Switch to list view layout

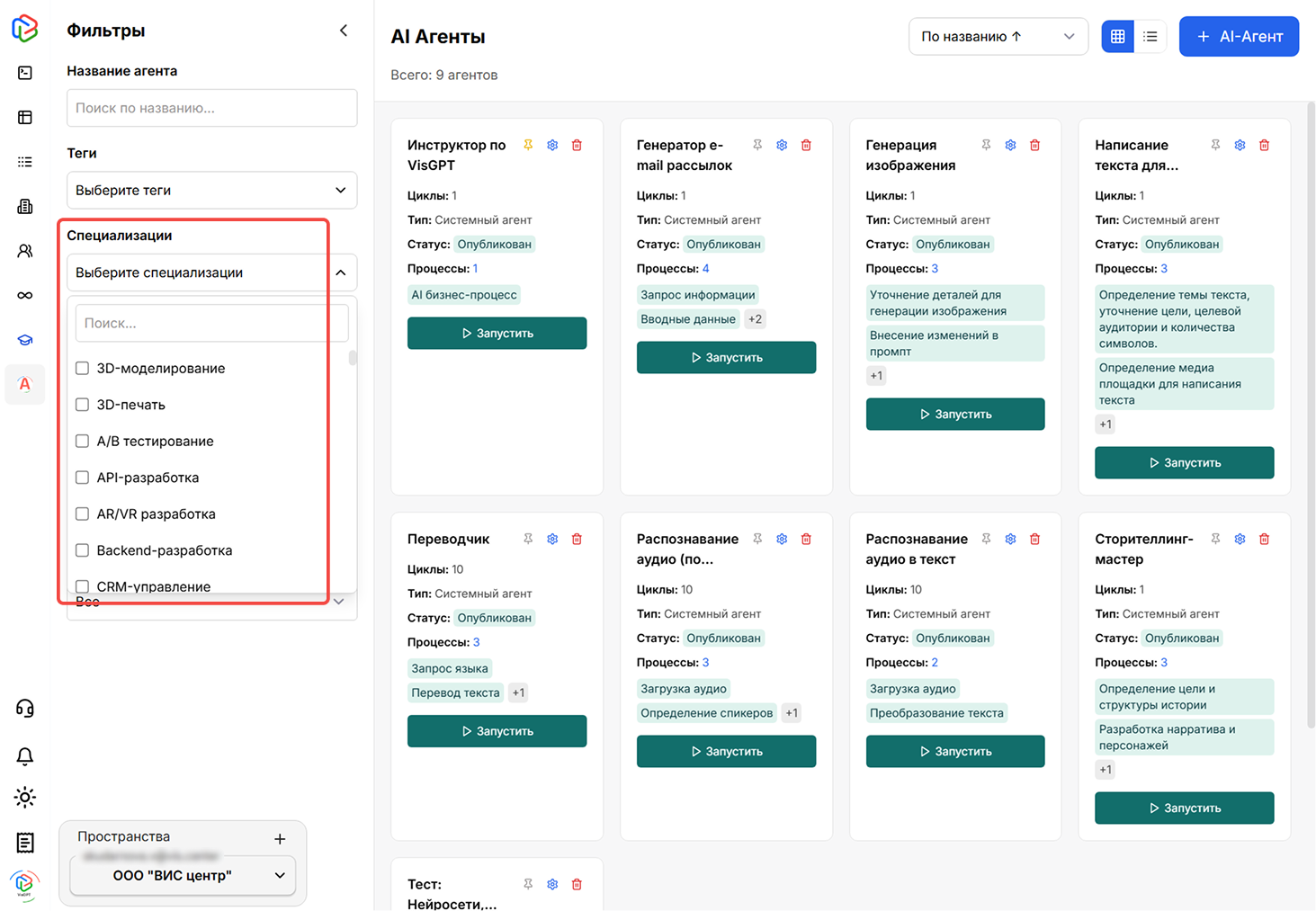(x=1150, y=37)
